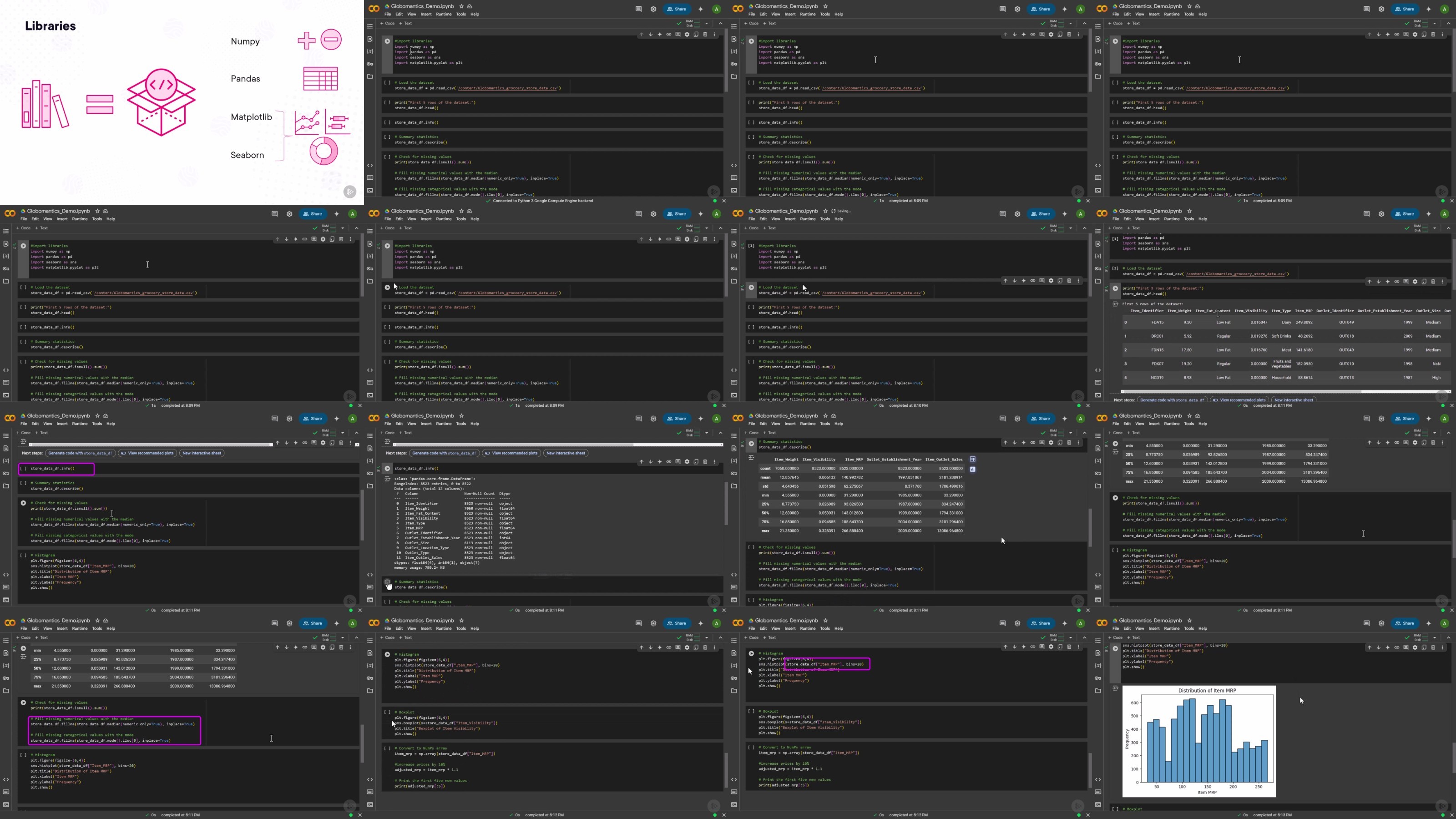1456x819 pixels.
Task: Copy link to cell in info() cell toolbar
Action: tap(669, 462)
